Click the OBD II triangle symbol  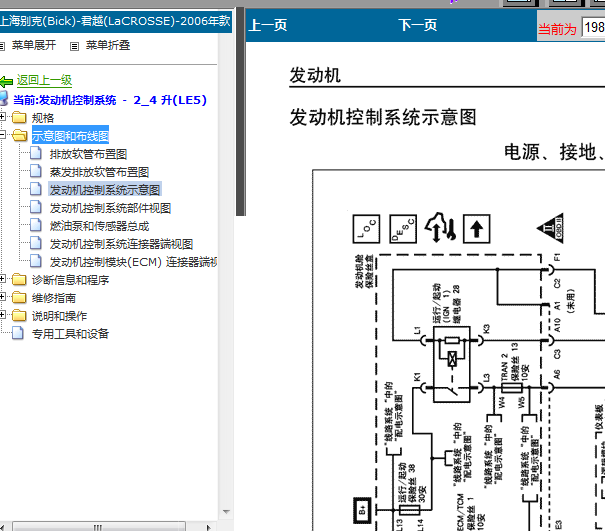click(551, 228)
